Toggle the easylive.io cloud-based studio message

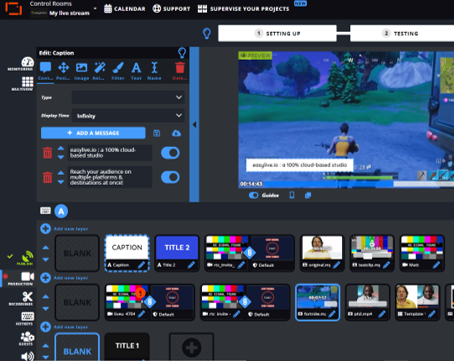[170, 153]
